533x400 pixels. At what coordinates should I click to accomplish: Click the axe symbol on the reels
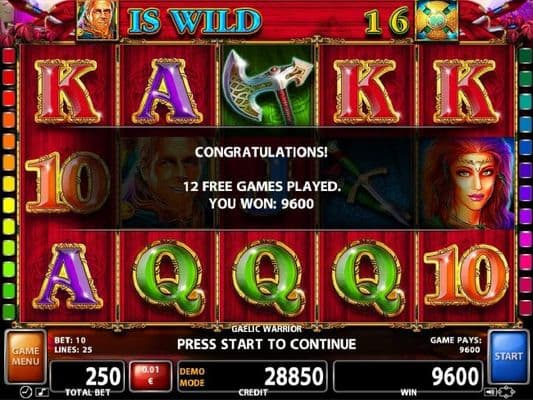pyautogui.click(x=267, y=86)
